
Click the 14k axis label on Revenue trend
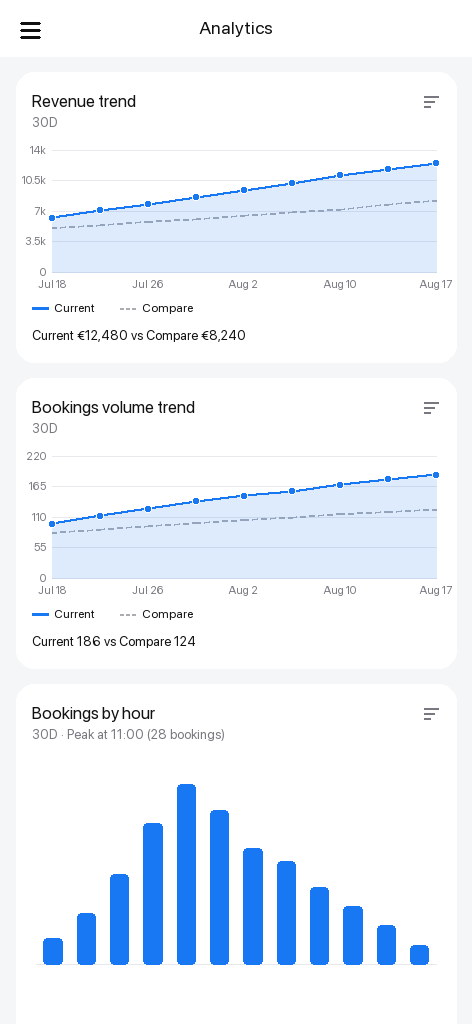pos(37,150)
